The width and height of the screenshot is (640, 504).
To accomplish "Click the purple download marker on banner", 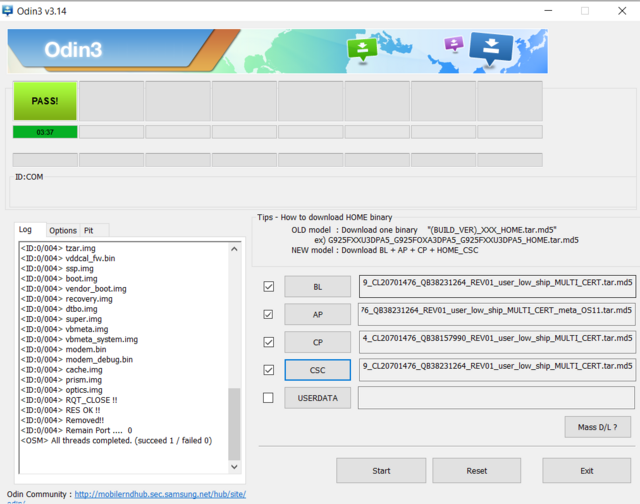I will 454,44.
